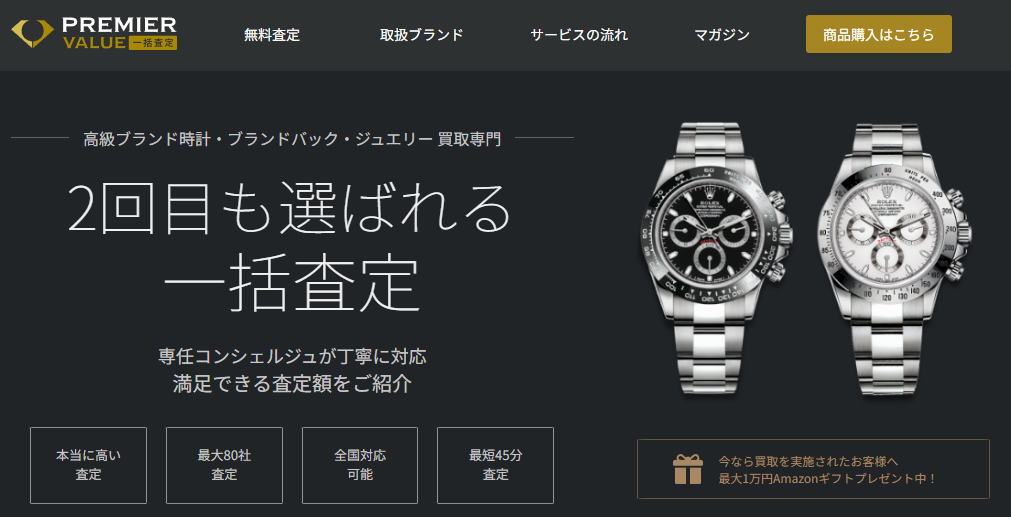Click the gold Premier Value logo emblem
The image size is (1011, 517).
click(32, 34)
